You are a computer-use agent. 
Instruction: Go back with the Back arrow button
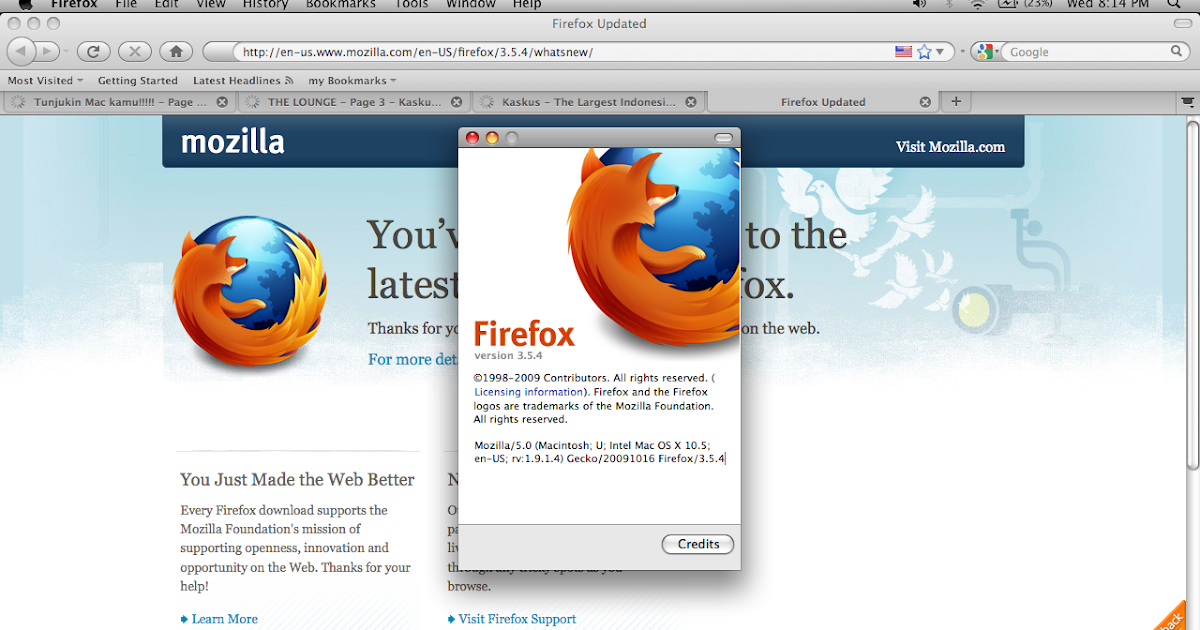tap(21, 51)
